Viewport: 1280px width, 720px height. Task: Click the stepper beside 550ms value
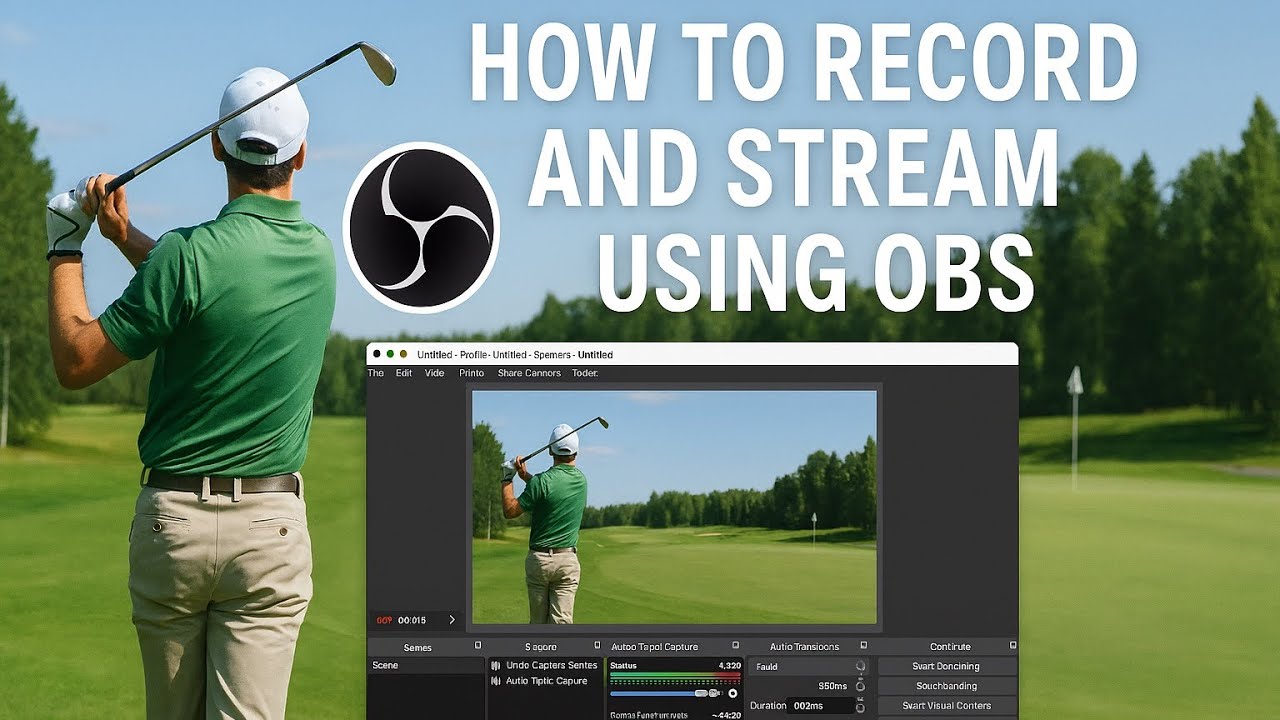click(x=860, y=686)
